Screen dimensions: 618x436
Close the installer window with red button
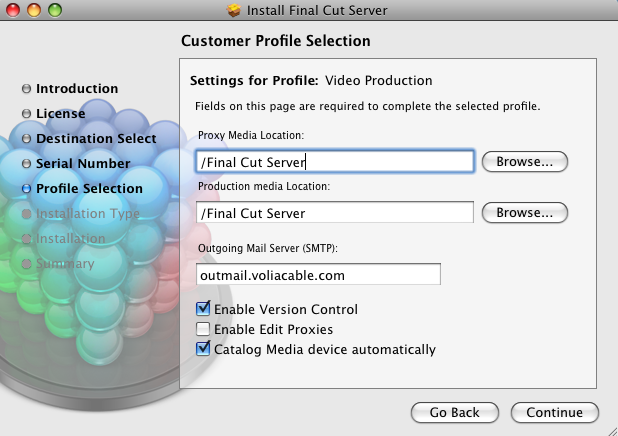pos(13,10)
